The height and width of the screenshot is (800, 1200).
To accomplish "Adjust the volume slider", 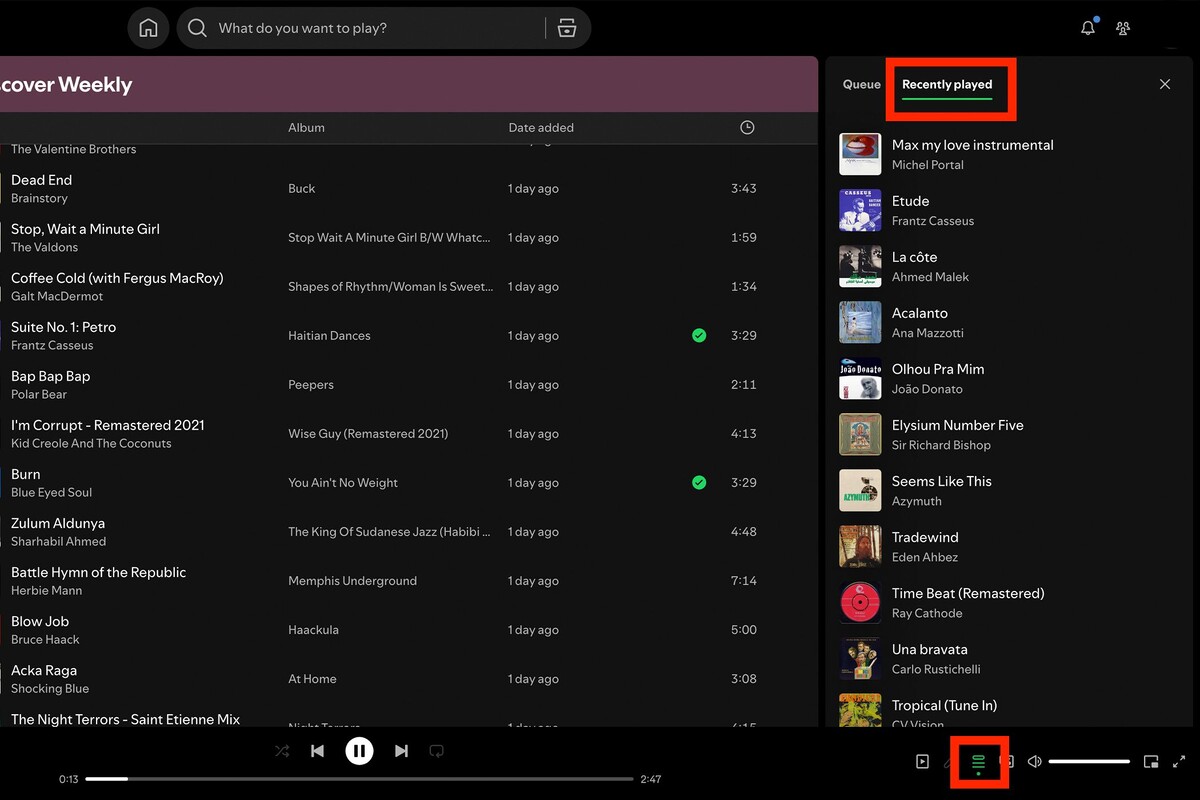I will pyautogui.click(x=1089, y=762).
